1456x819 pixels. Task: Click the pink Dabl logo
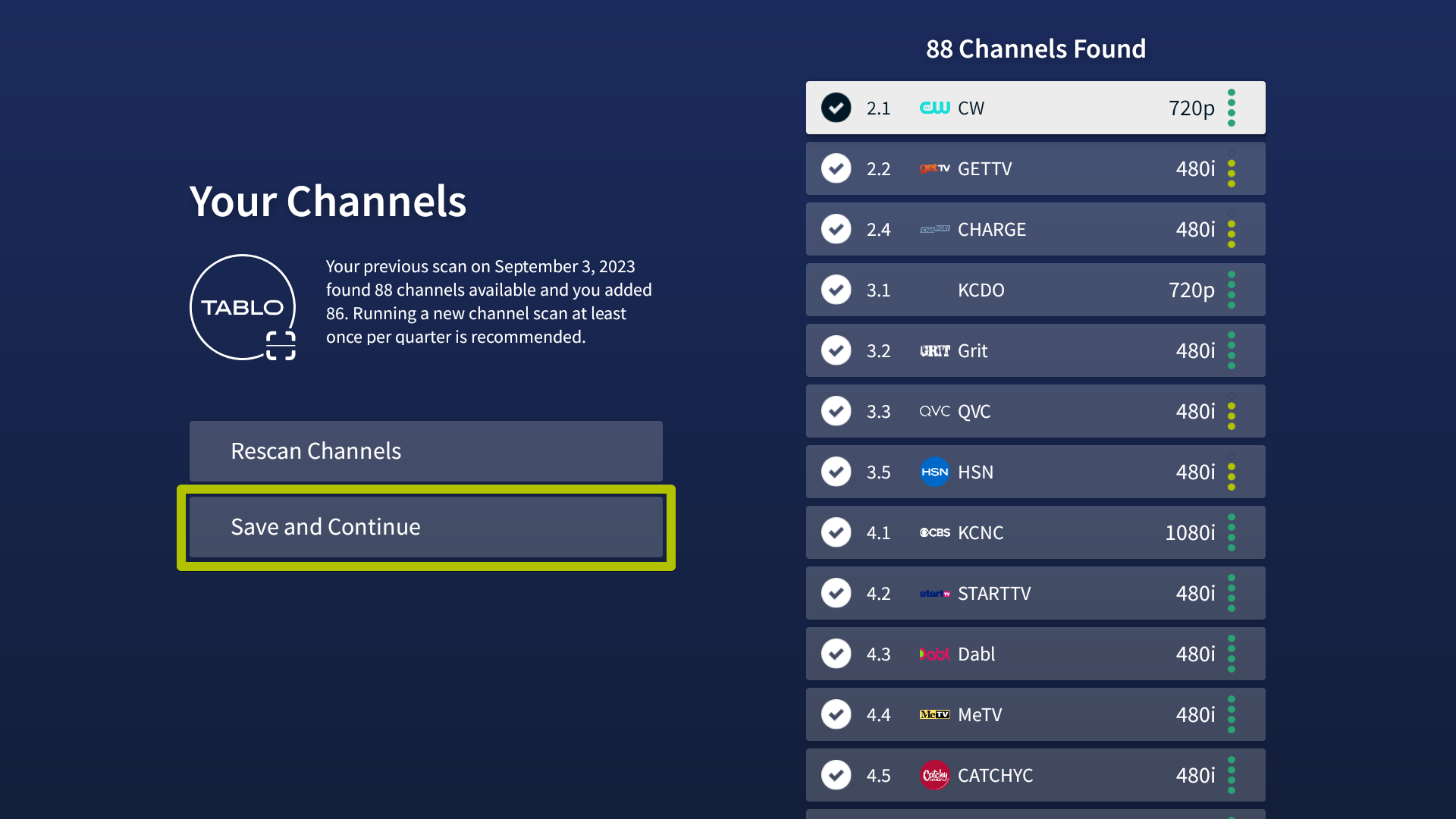(934, 654)
